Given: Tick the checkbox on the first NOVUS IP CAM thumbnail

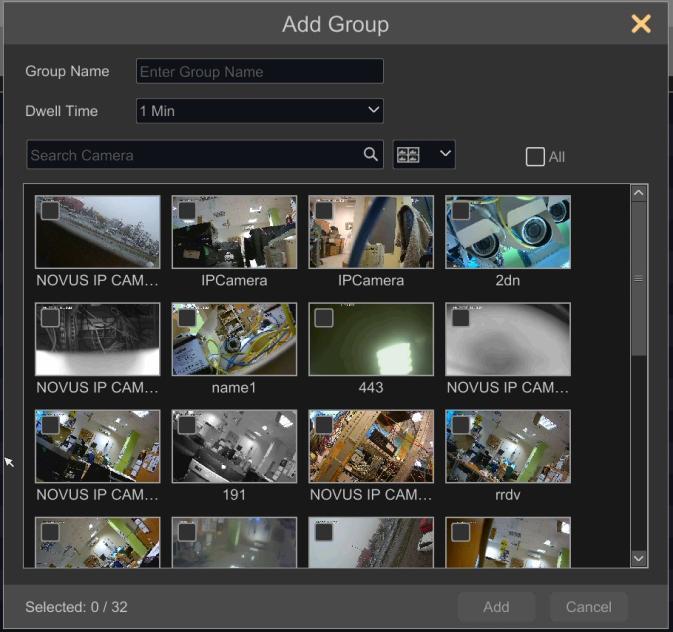Looking at the screenshot, I should click(x=50, y=211).
